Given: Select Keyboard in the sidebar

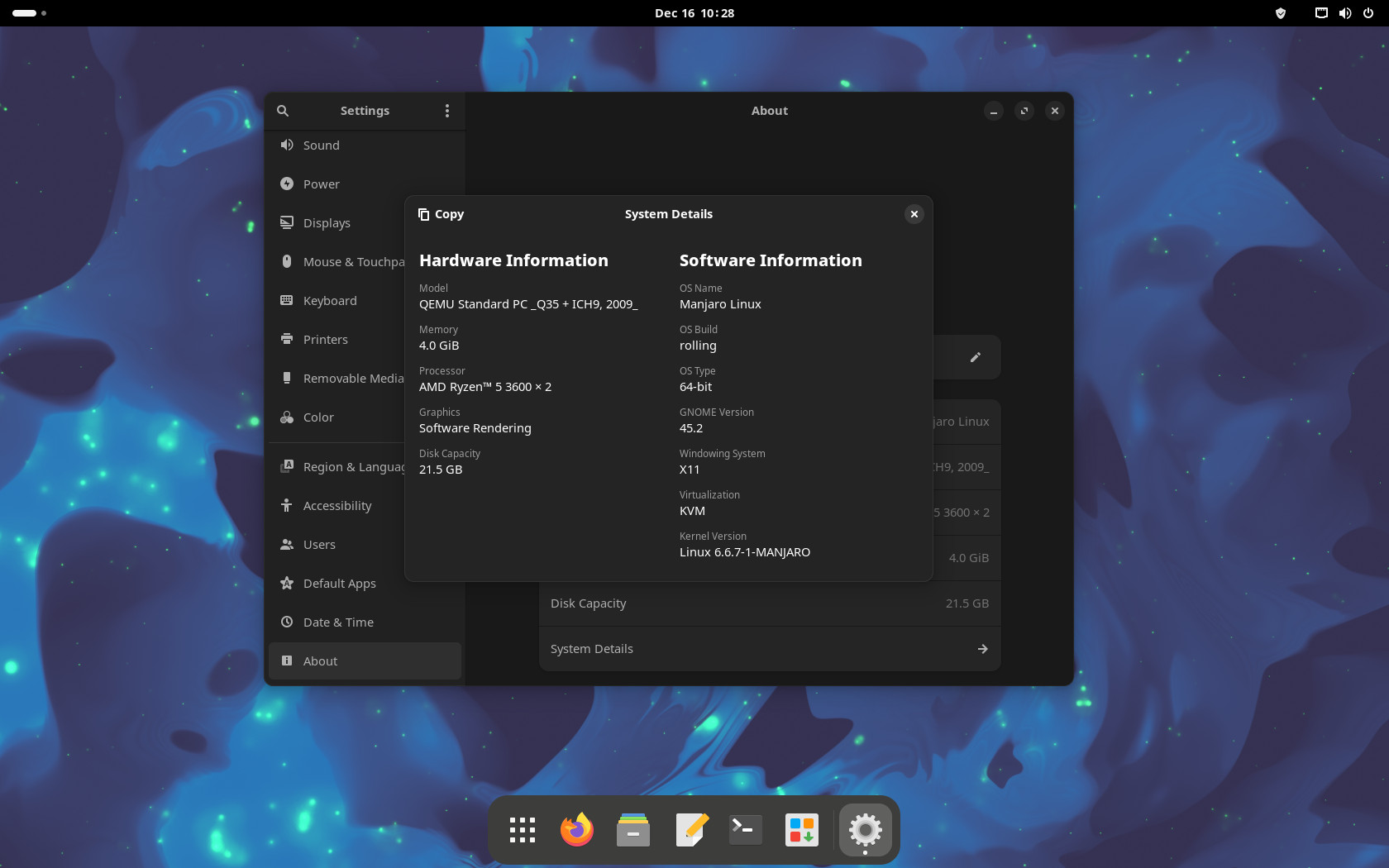Looking at the screenshot, I should pyautogui.click(x=337, y=301).
